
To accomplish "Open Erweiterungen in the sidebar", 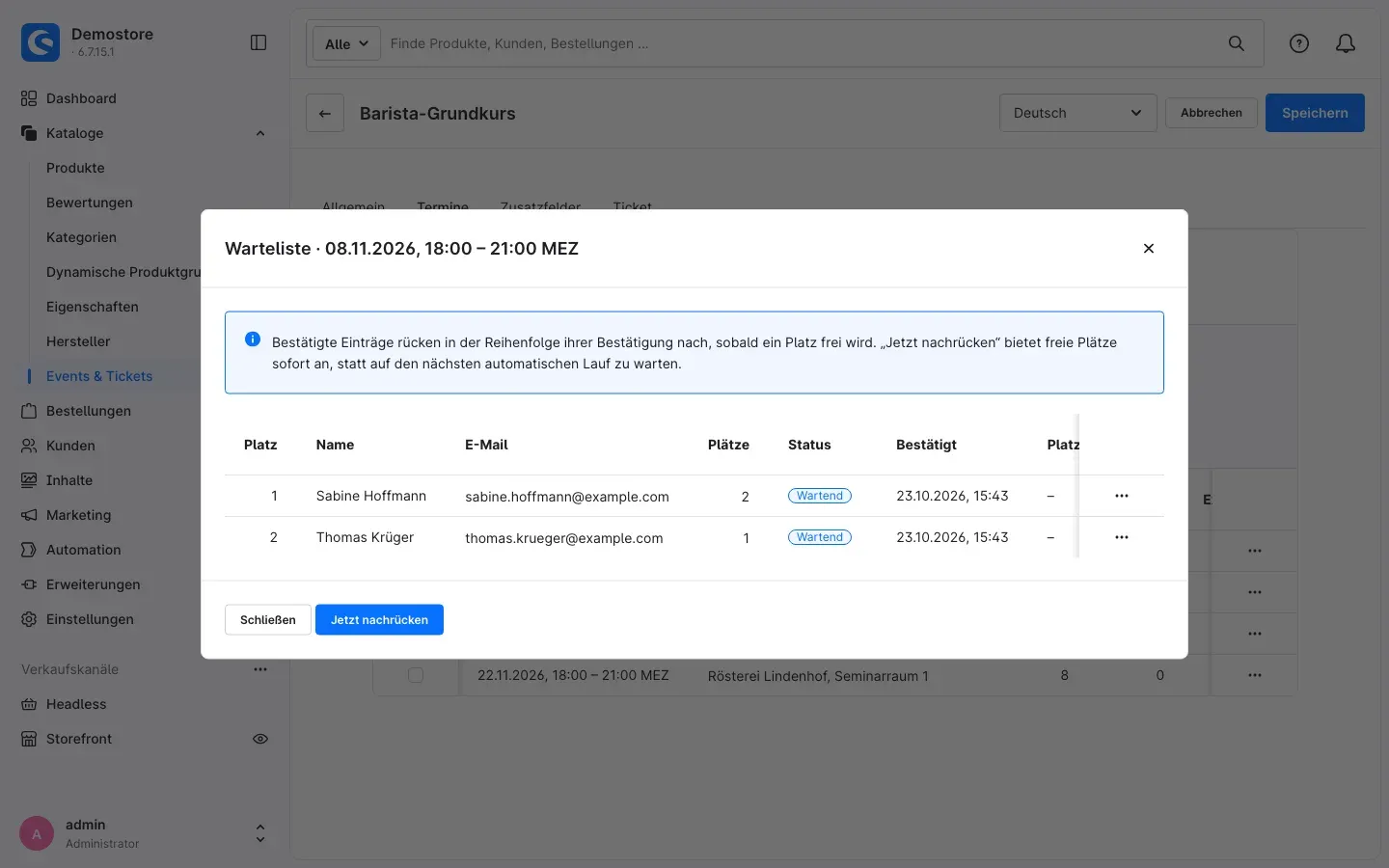I will click(94, 584).
